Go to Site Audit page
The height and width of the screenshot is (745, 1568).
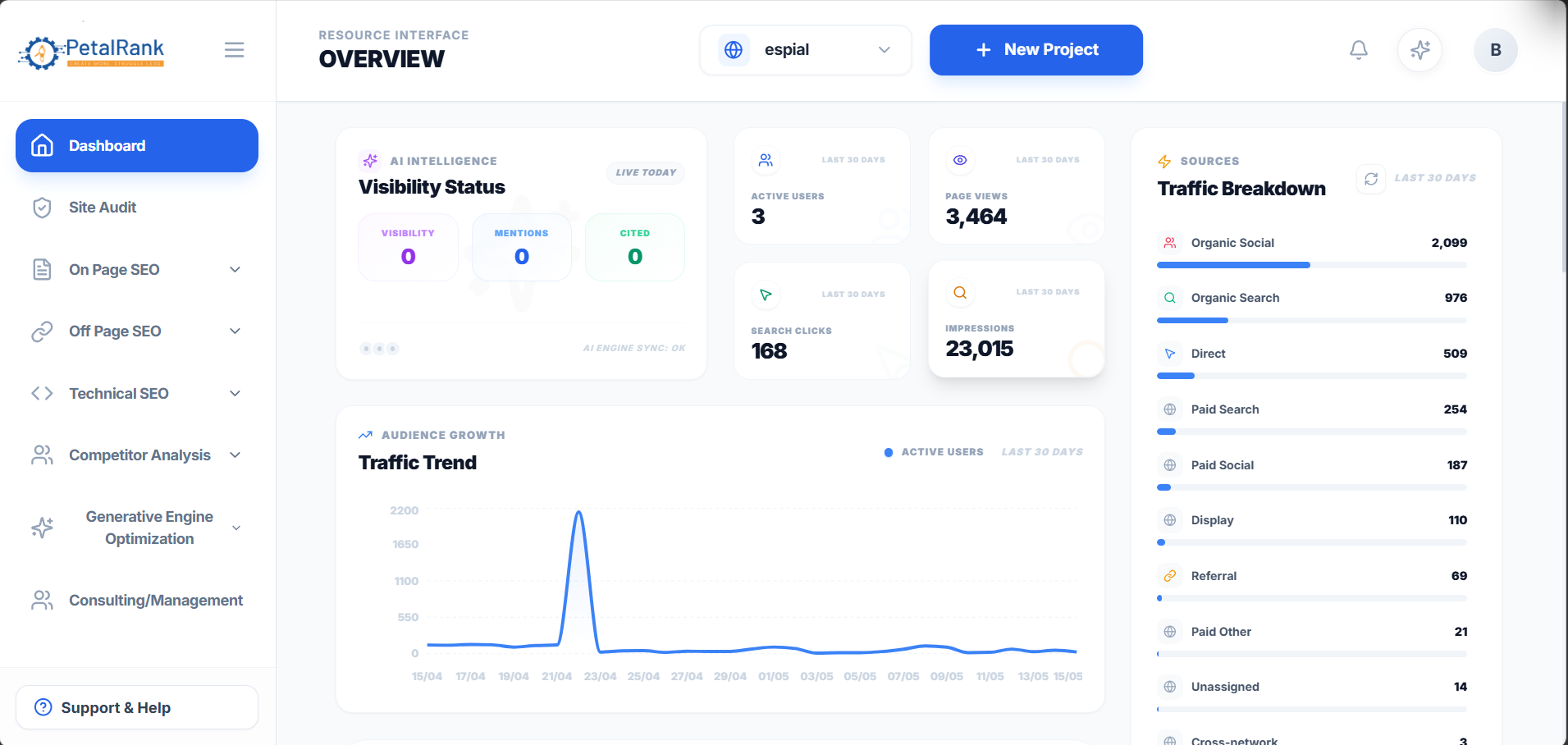tap(137, 208)
